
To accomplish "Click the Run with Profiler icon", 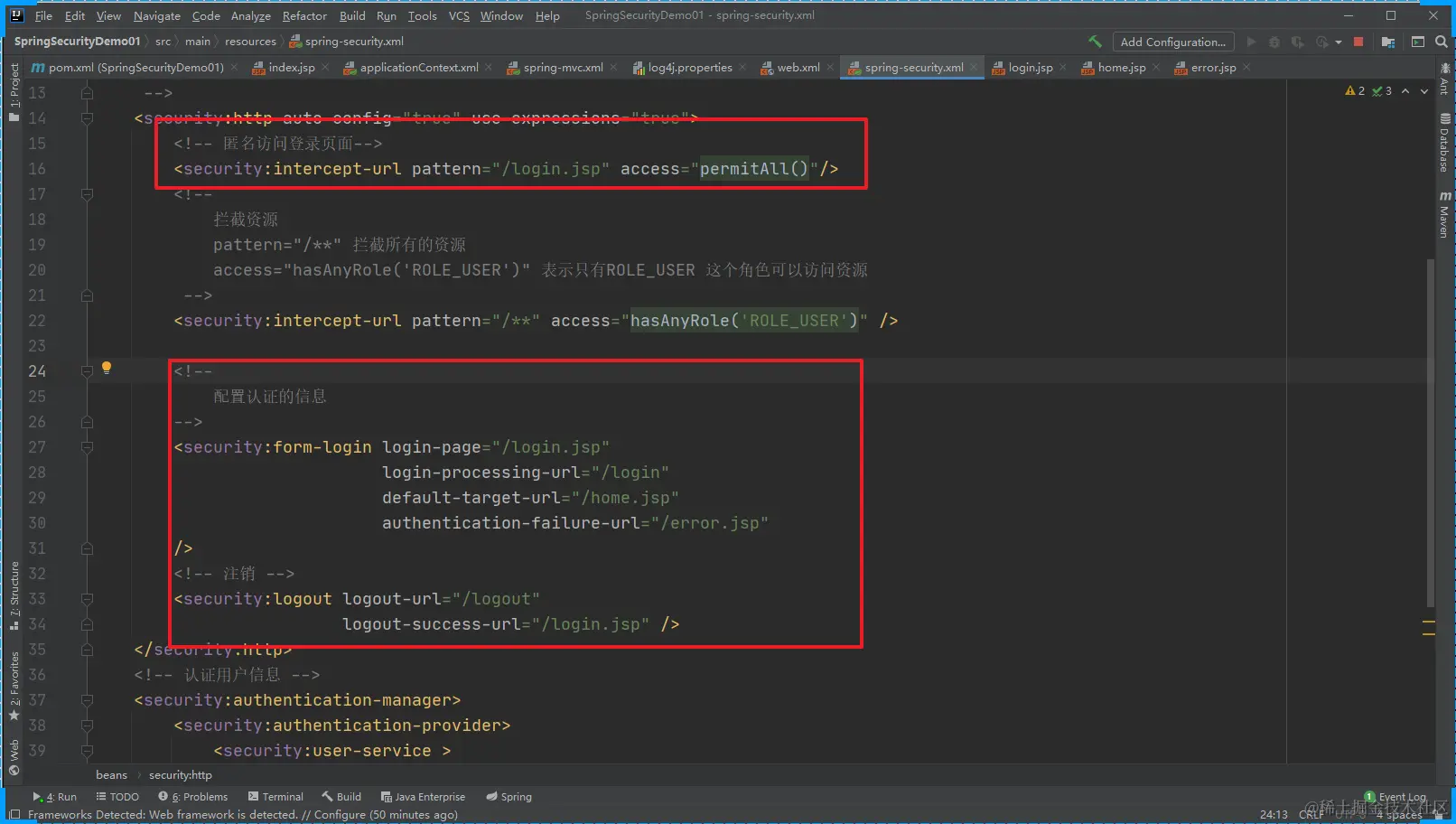I will pyautogui.click(x=1322, y=42).
